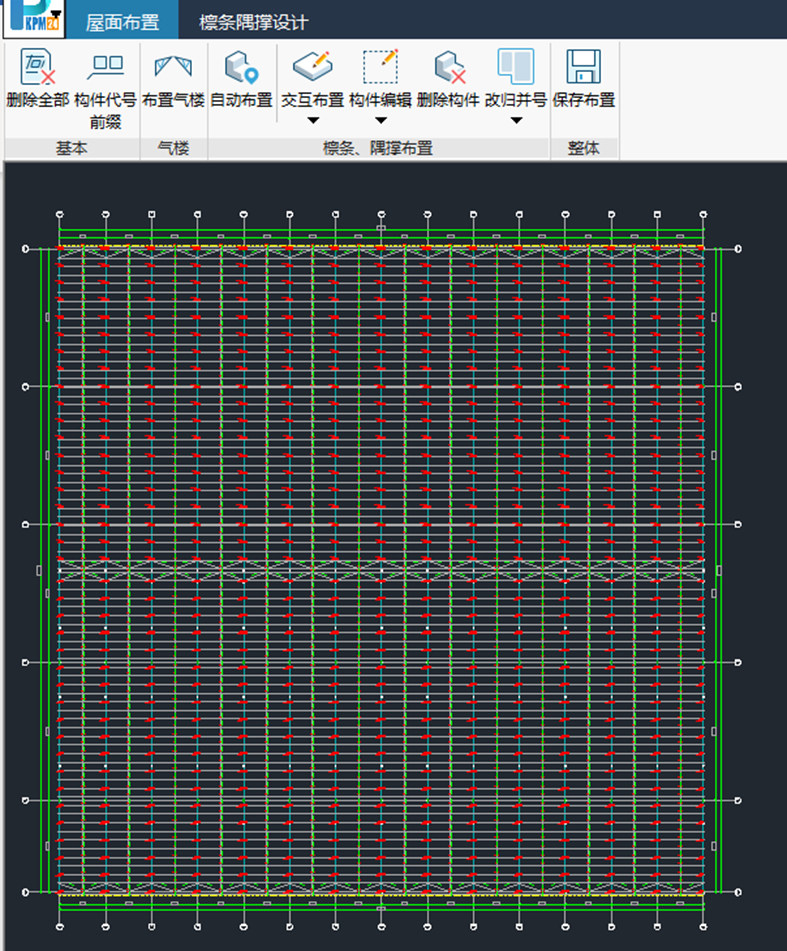The width and height of the screenshot is (787, 951).
Task: Click the 基本 group label
Action: click(x=72, y=148)
